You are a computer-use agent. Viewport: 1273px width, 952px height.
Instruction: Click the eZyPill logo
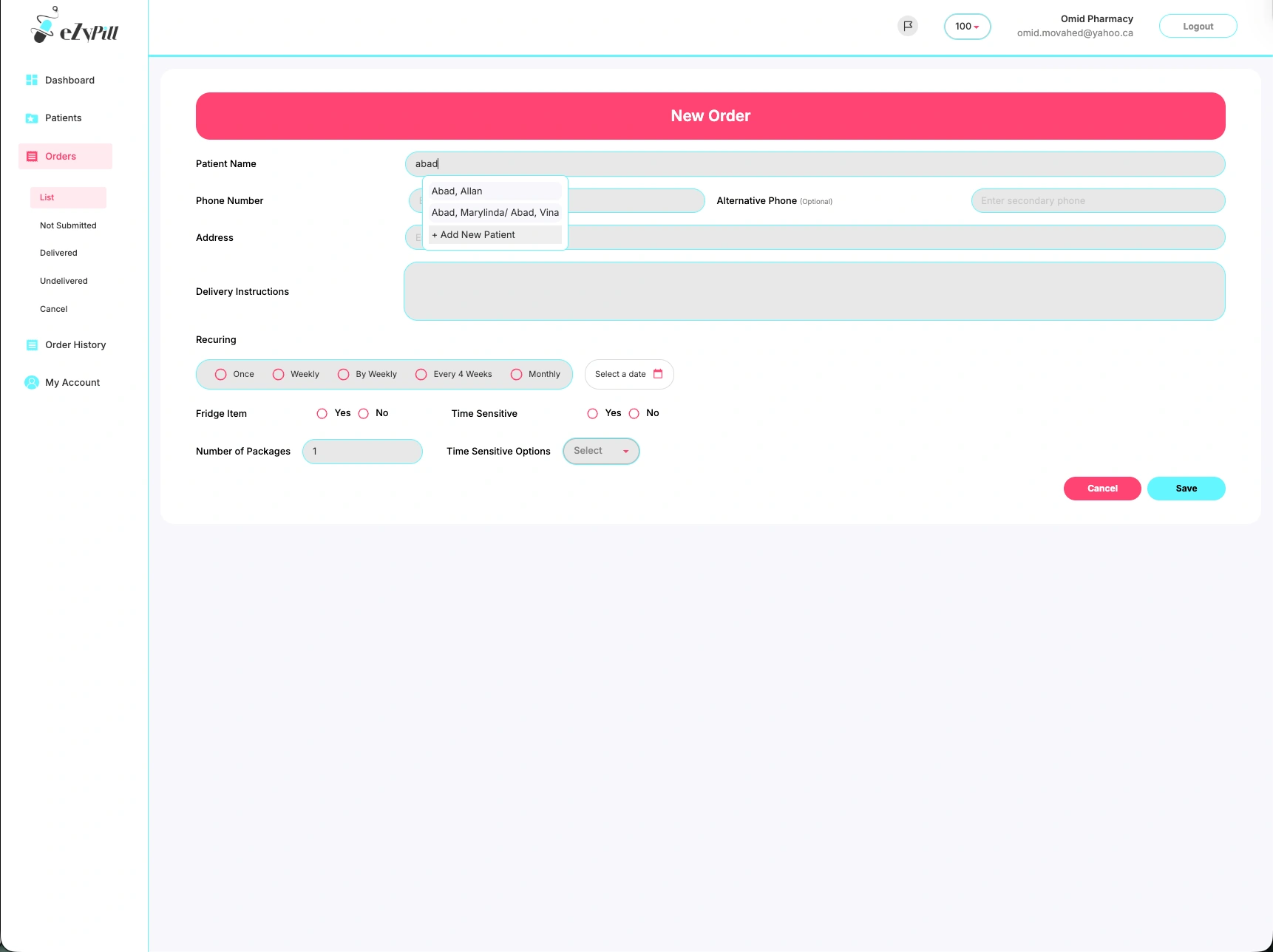[74, 27]
